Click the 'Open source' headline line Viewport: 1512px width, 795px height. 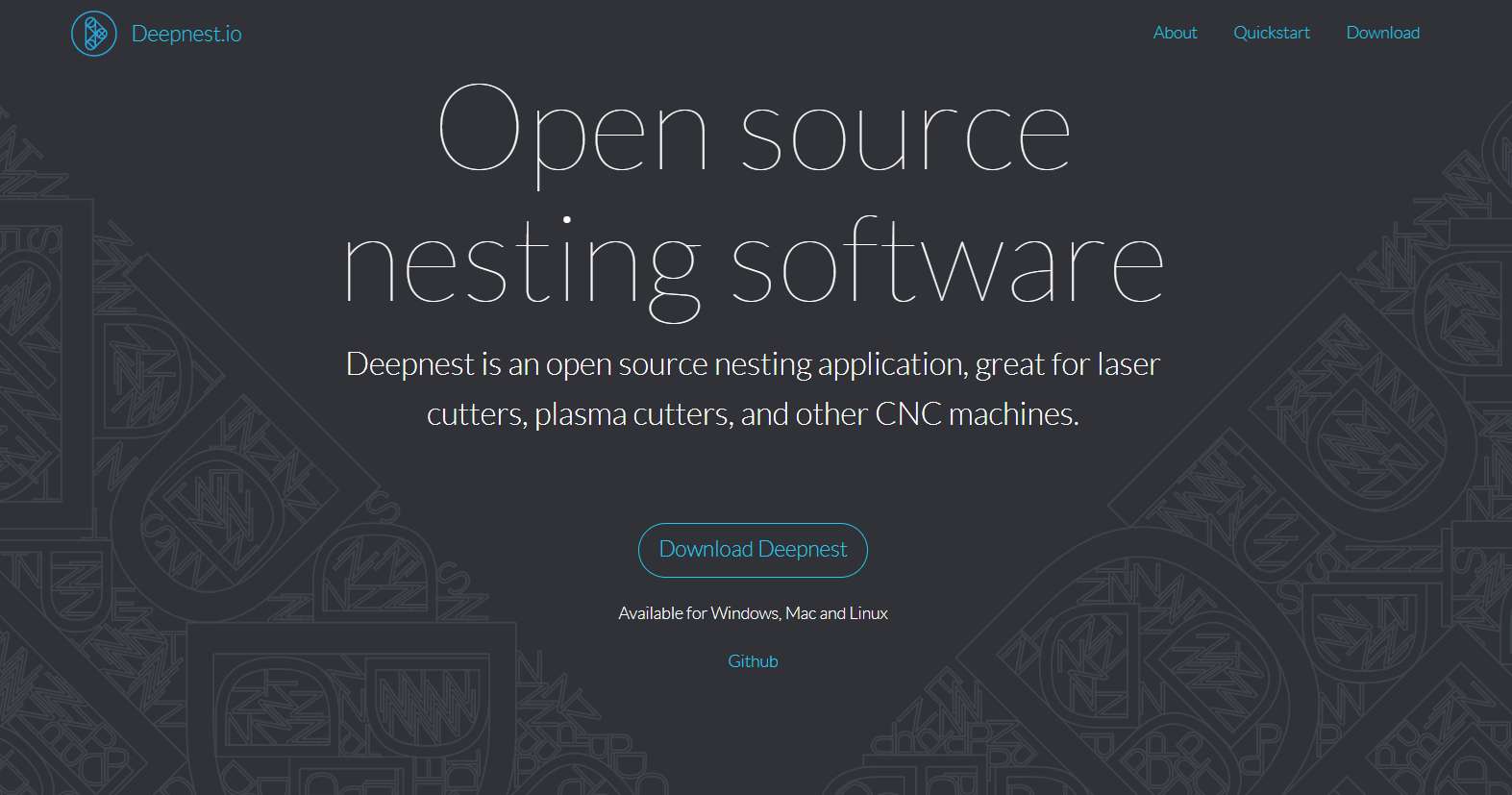pyautogui.click(x=754, y=130)
